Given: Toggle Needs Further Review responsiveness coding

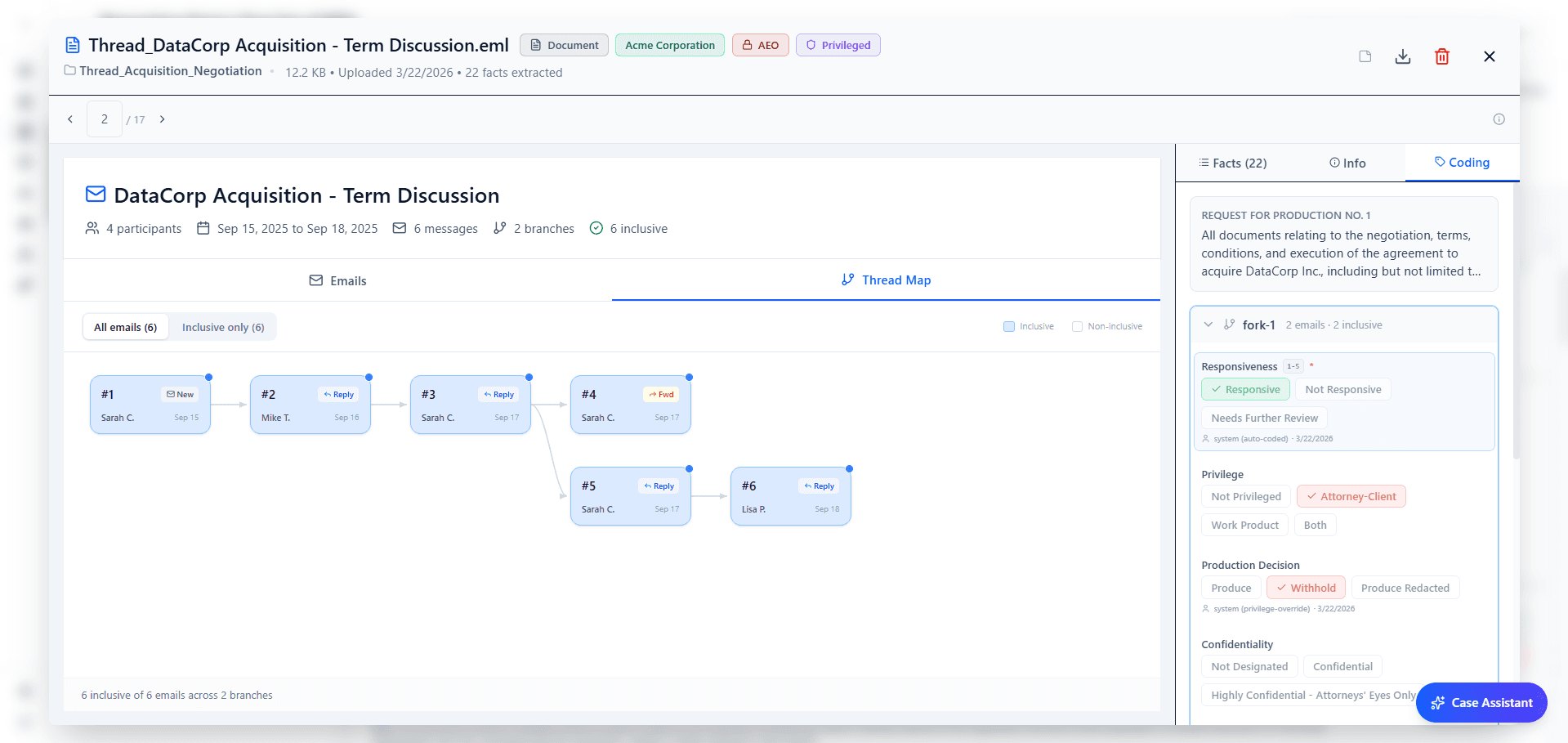Looking at the screenshot, I should (1263, 418).
